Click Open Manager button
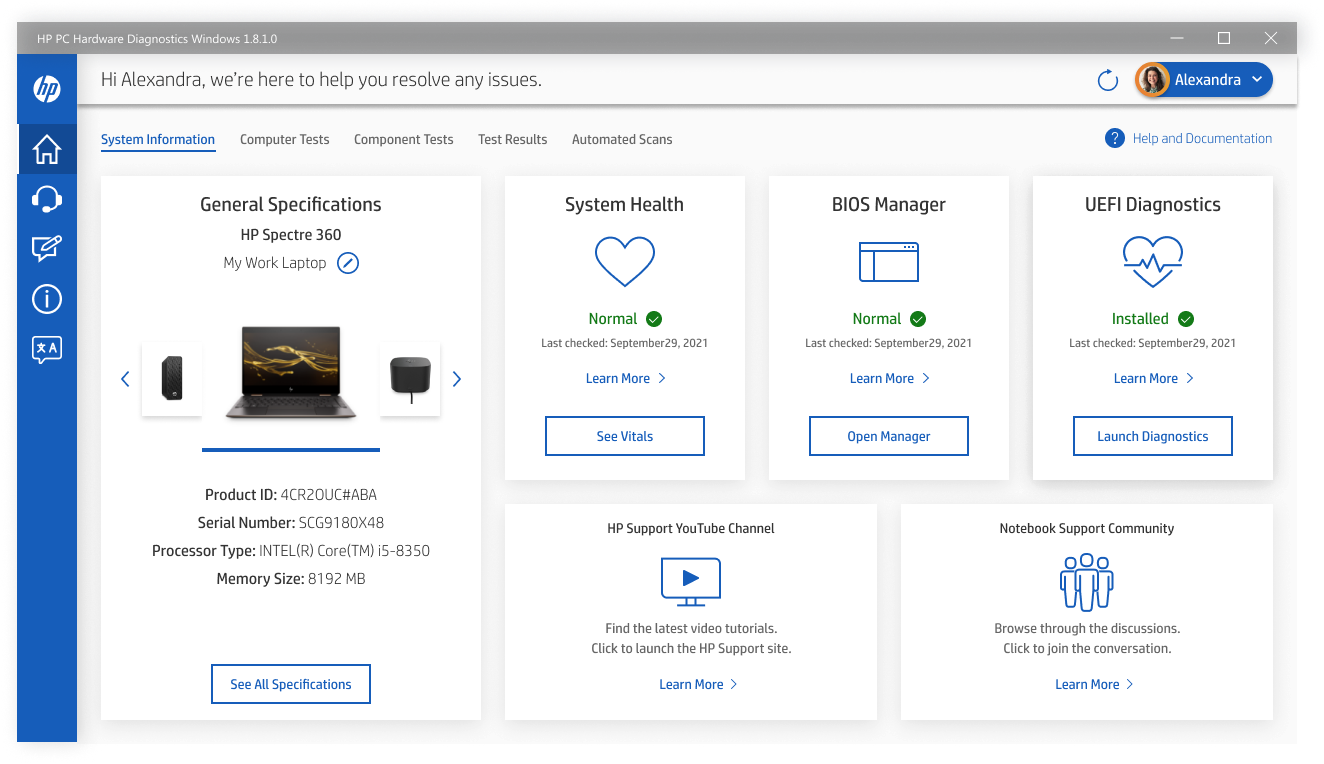Viewport: 1324px width, 764px height. click(889, 436)
